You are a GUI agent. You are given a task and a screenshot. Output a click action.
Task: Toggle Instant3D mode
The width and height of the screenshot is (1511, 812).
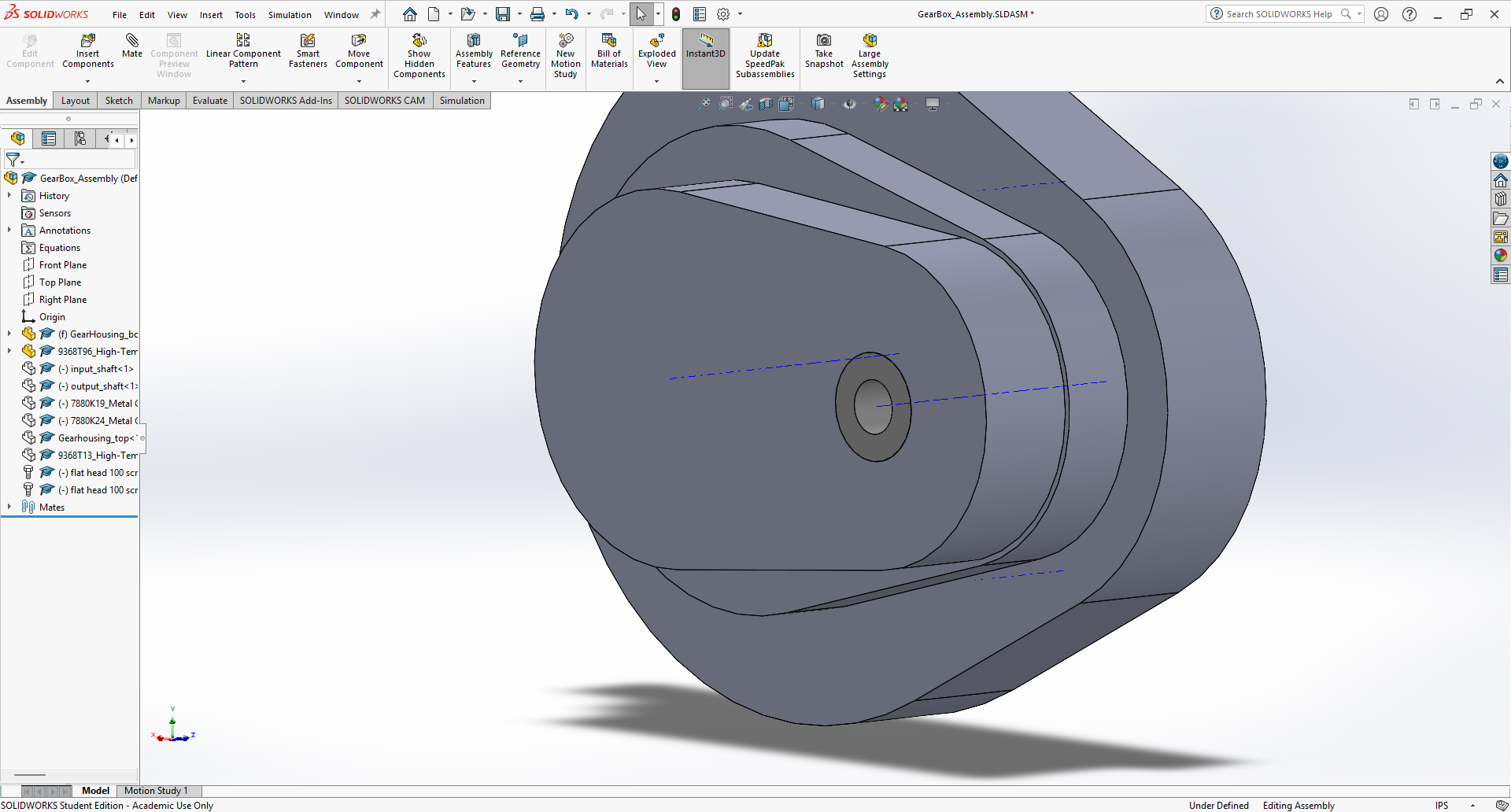coord(706,58)
